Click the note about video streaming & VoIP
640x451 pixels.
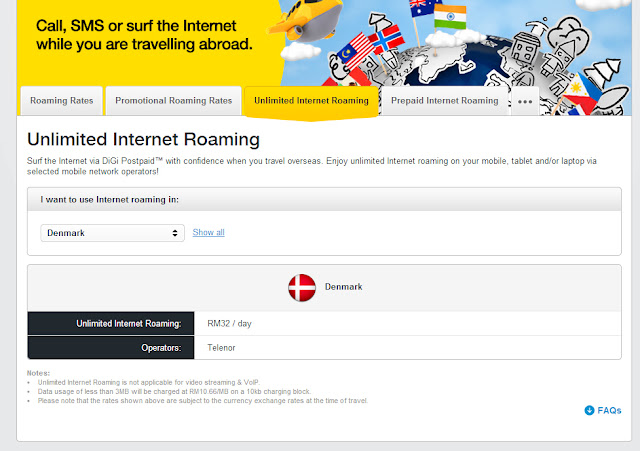[149, 382]
